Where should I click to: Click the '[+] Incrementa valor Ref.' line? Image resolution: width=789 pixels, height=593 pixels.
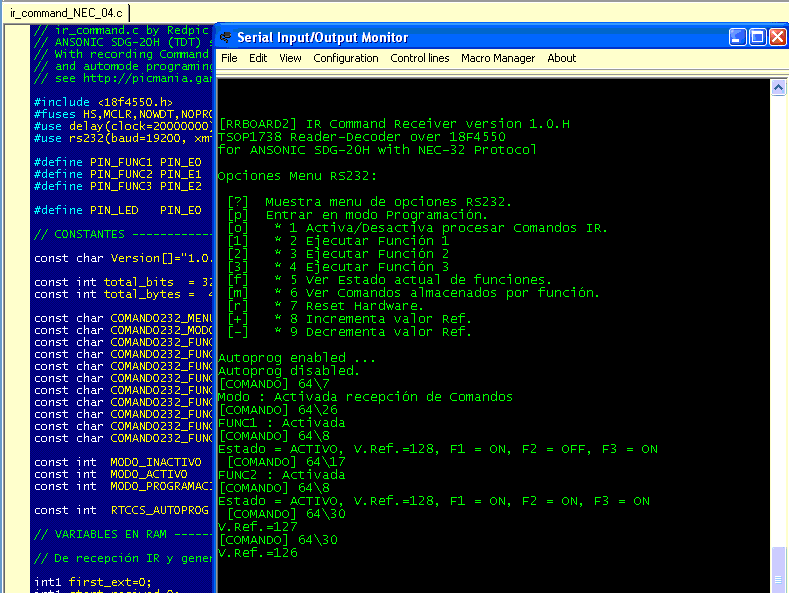pos(350,319)
